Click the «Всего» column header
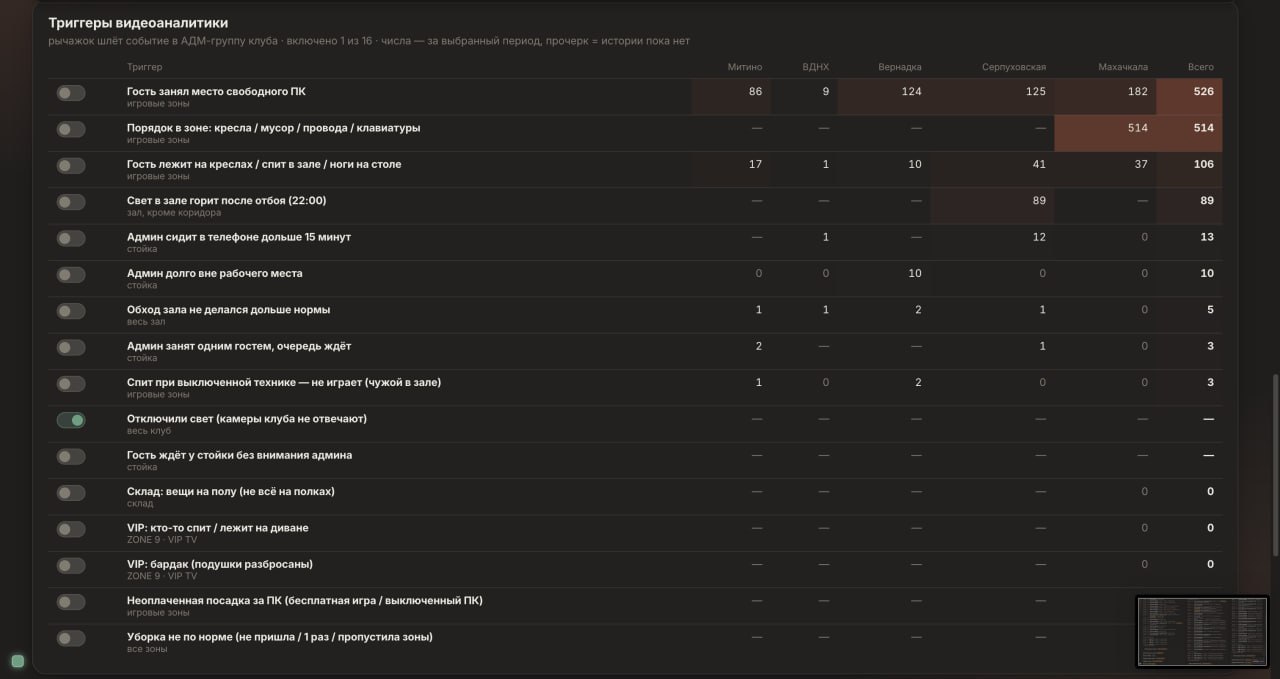1280x679 pixels. point(1201,67)
